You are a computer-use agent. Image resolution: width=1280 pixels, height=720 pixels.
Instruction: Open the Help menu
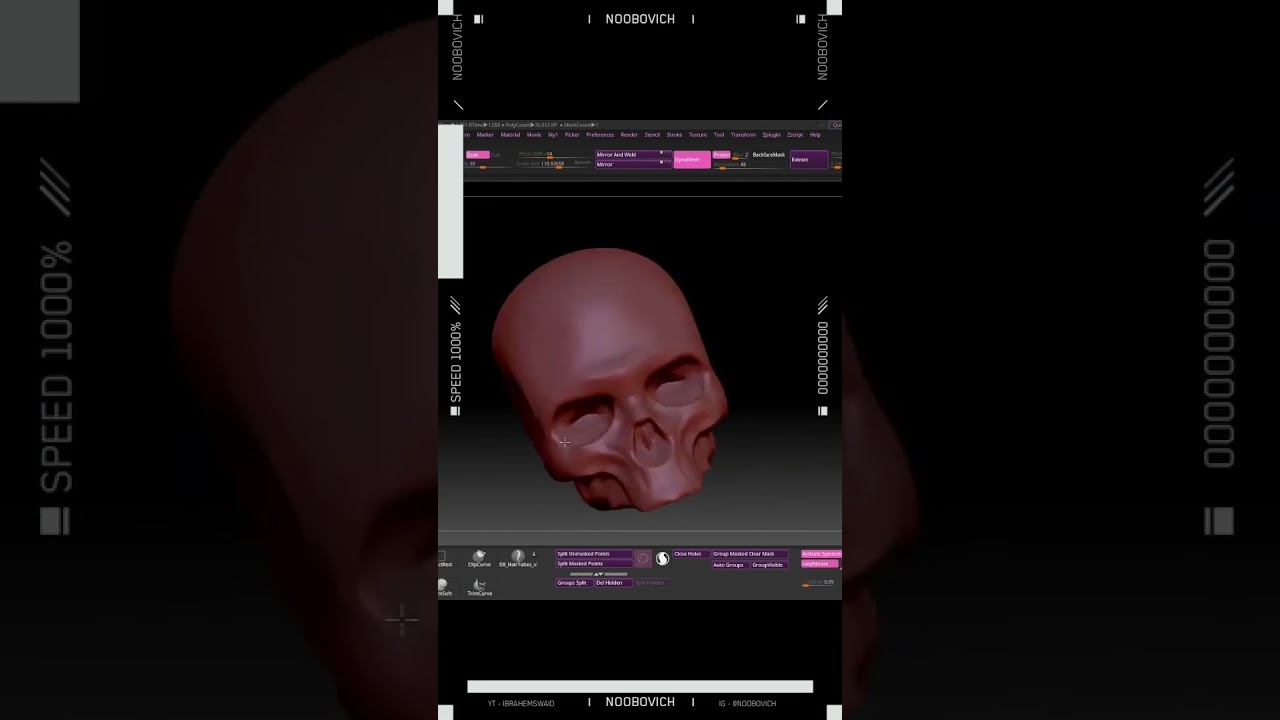point(815,135)
